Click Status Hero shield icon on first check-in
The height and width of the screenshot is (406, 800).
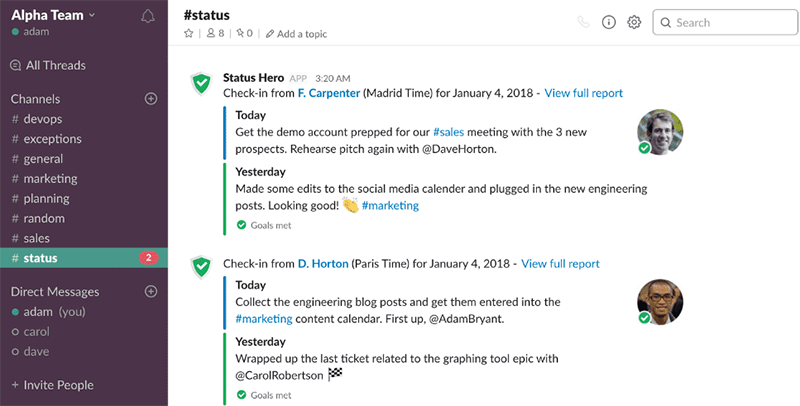click(x=202, y=83)
